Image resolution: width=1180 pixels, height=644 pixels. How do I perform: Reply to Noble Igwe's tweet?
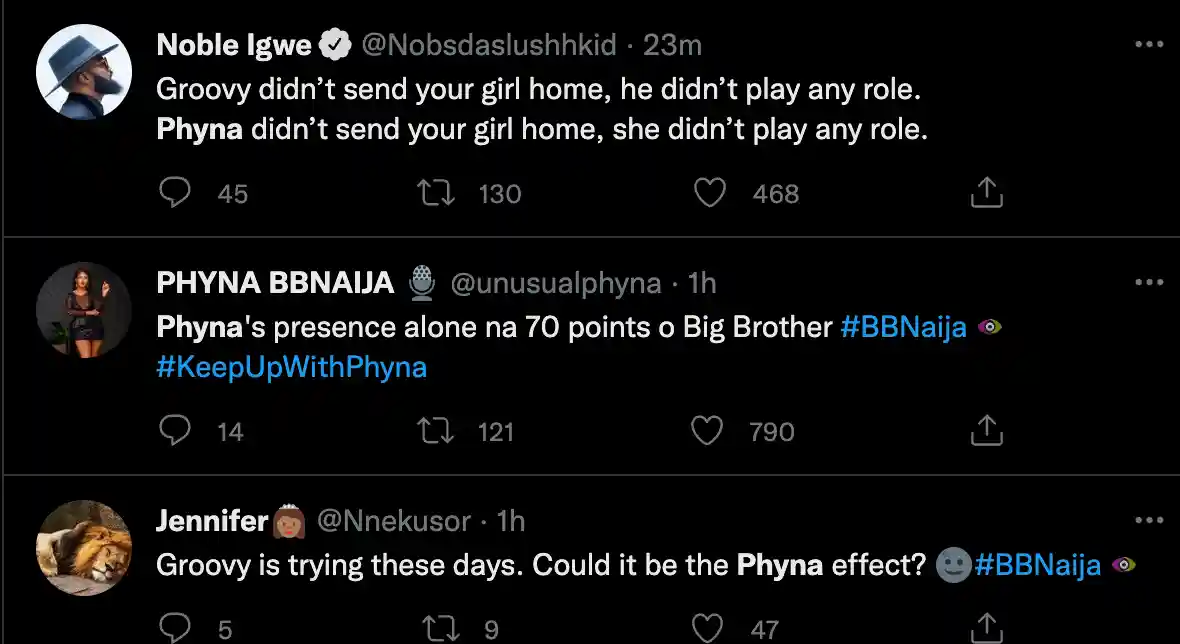point(175,193)
